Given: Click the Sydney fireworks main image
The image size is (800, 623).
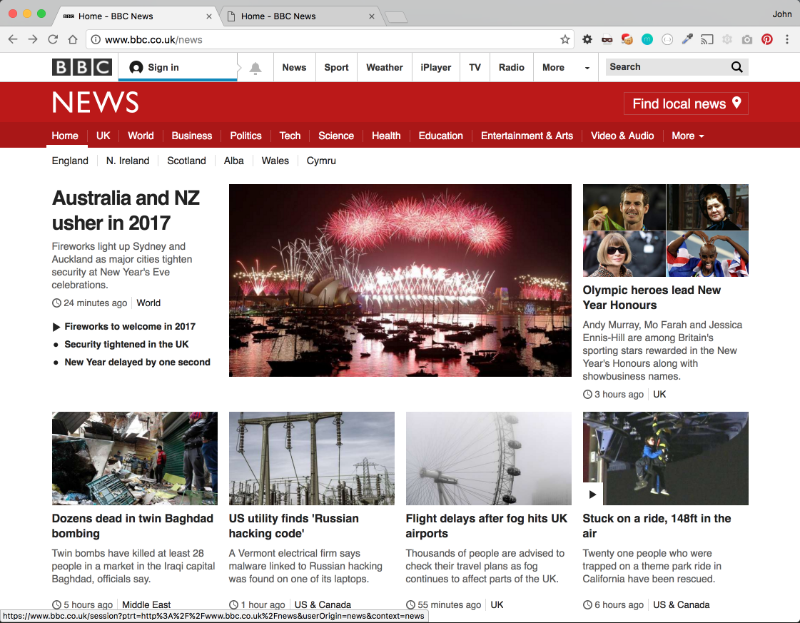Looking at the screenshot, I should pos(400,281).
